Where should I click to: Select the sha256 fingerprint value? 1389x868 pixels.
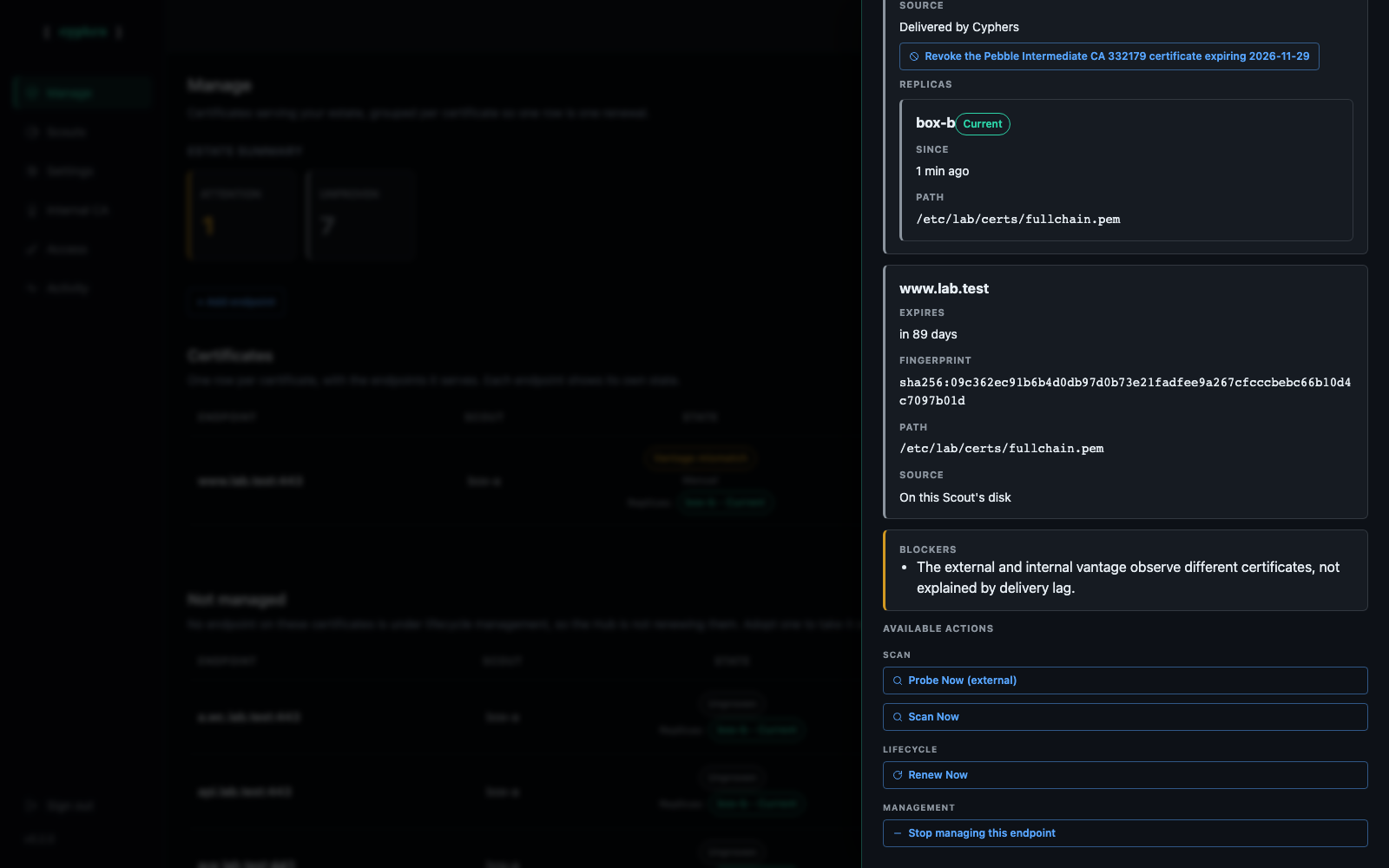[x=1125, y=391]
